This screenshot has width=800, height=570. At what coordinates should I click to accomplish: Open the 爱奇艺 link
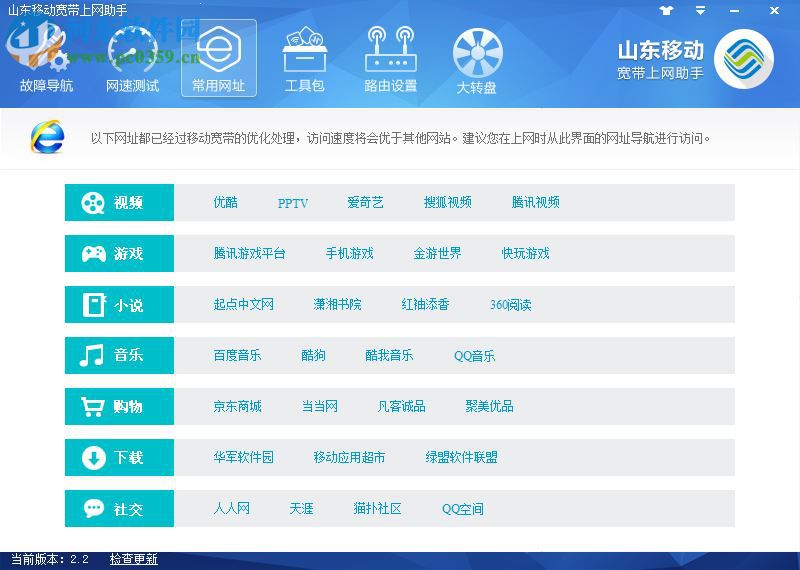click(365, 203)
